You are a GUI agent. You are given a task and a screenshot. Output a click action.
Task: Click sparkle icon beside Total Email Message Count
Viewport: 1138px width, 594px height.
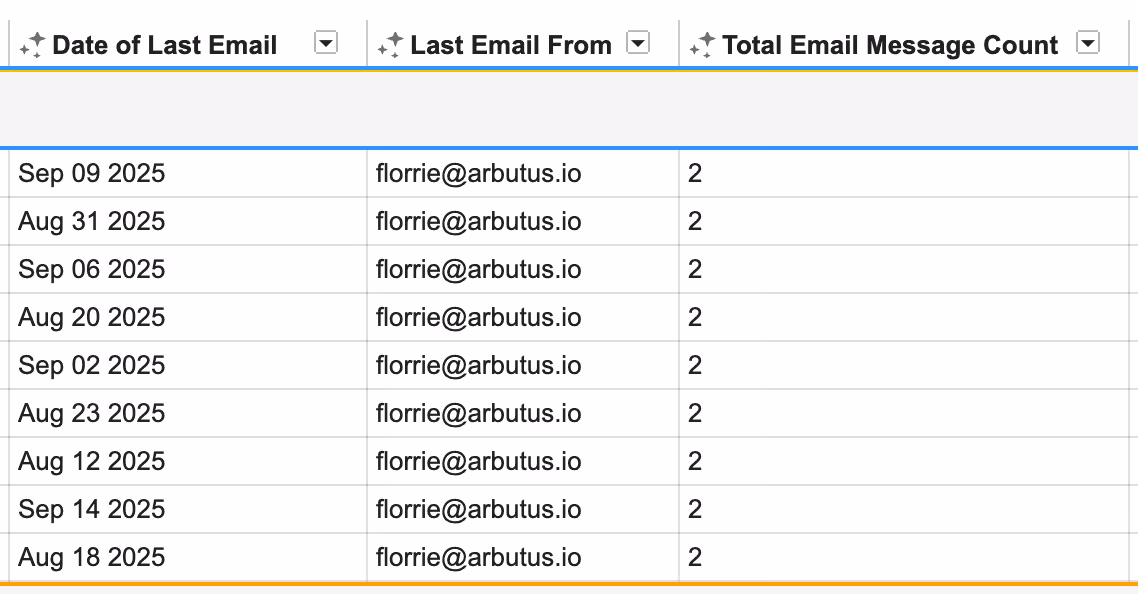pos(703,46)
